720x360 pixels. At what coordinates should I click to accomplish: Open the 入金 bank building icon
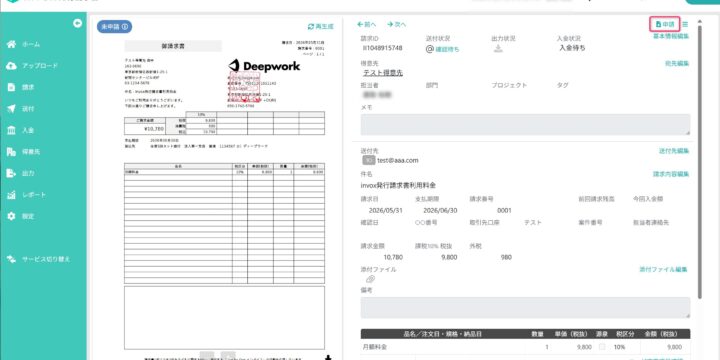11,130
